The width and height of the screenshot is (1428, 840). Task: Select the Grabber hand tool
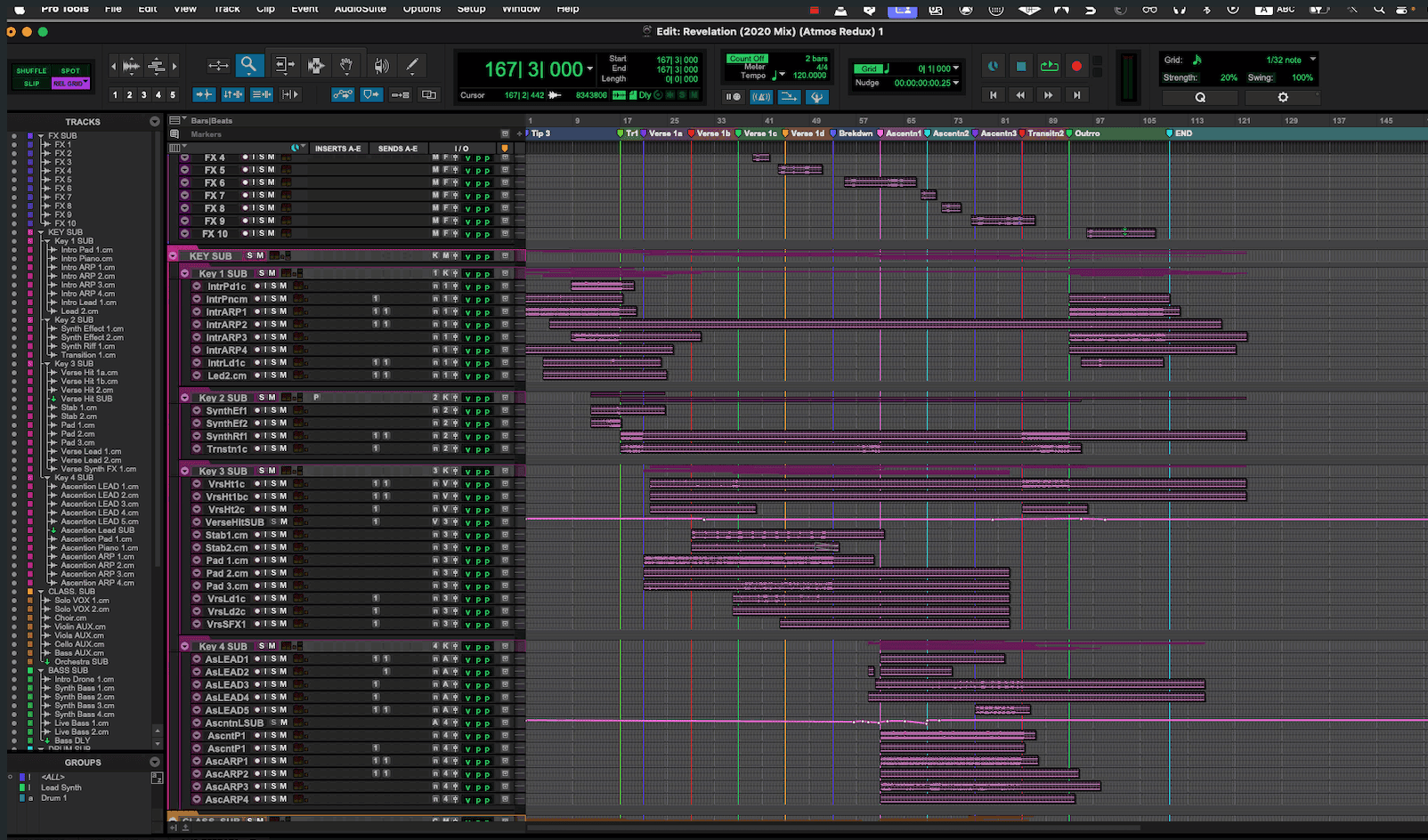pyautogui.click(x=347, y=65)
